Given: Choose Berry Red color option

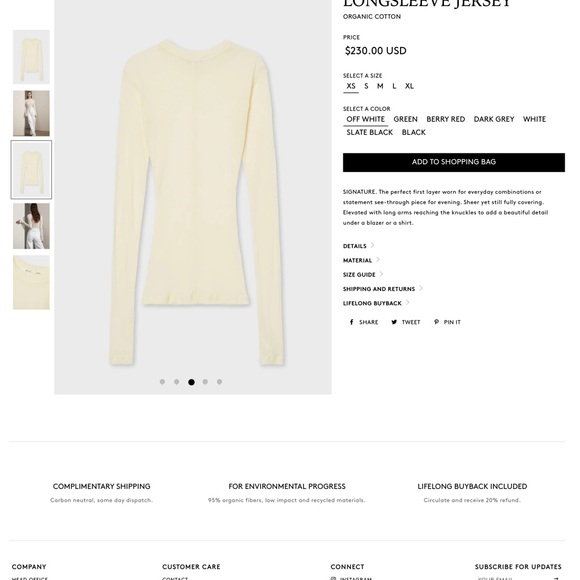Looking at the screenshot, I should pos(445,119).
